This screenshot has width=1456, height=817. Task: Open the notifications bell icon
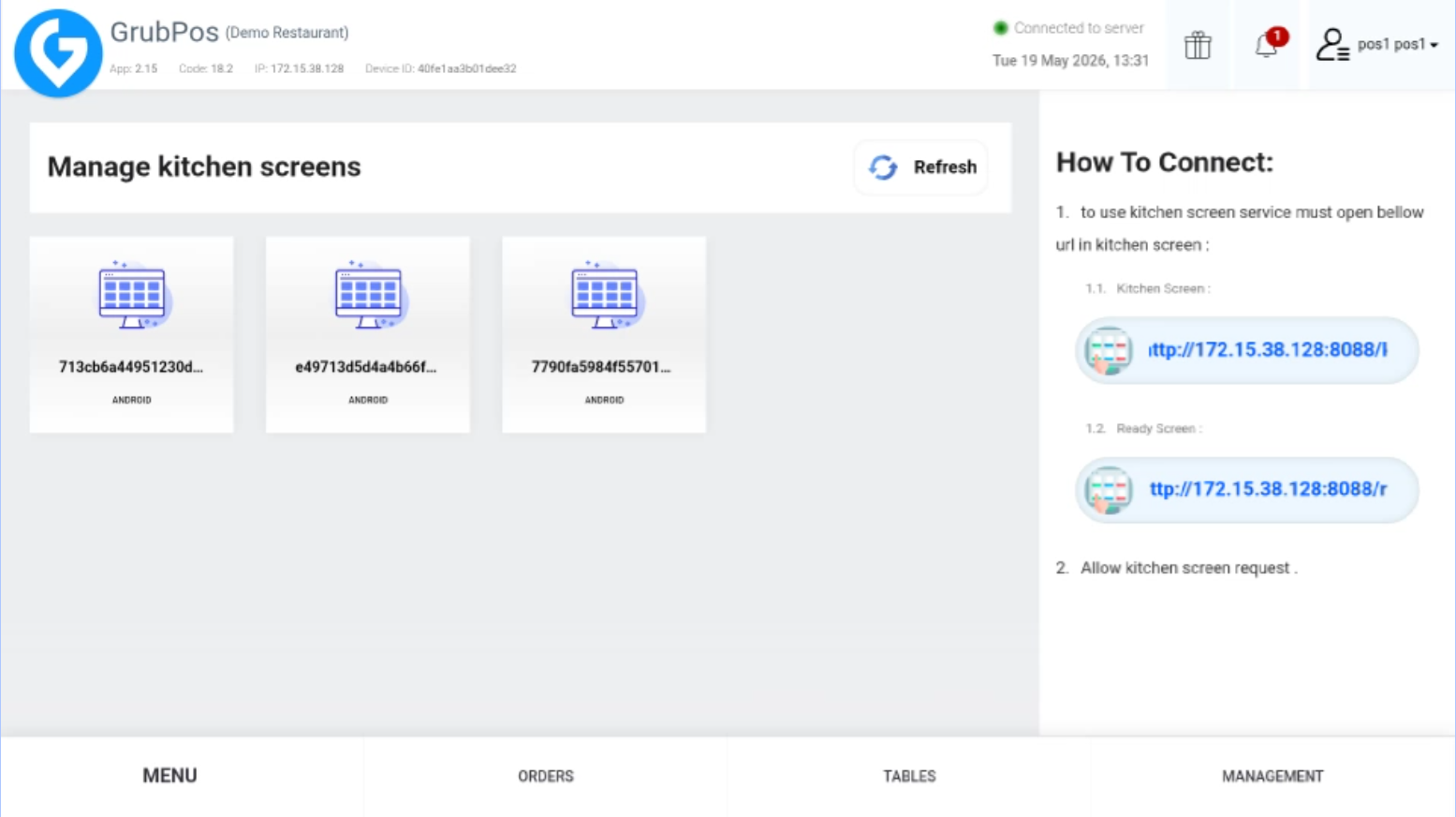tap(1266, 45)
